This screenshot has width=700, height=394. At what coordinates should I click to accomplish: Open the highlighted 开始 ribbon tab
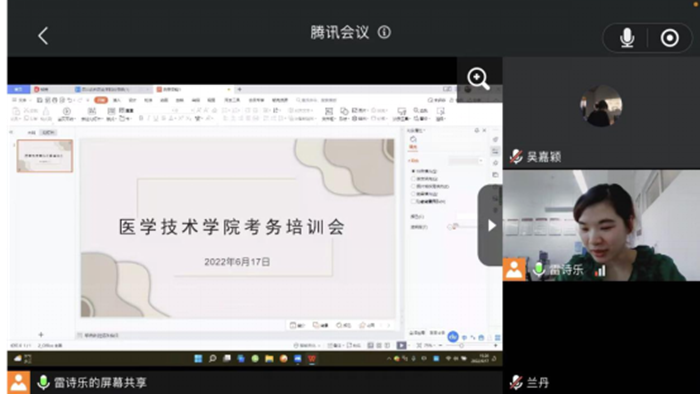pyautogui.click(x=101, y=100)
